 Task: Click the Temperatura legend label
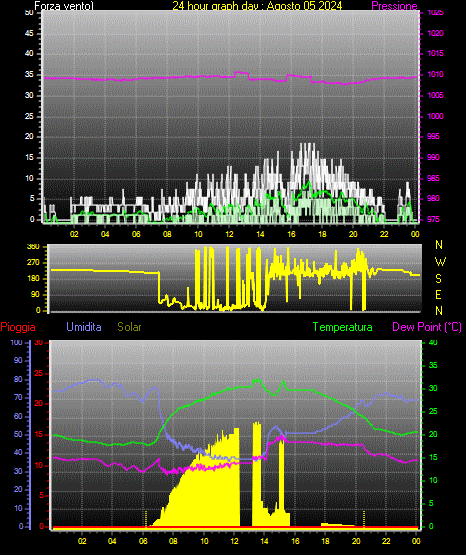(343, 327)
